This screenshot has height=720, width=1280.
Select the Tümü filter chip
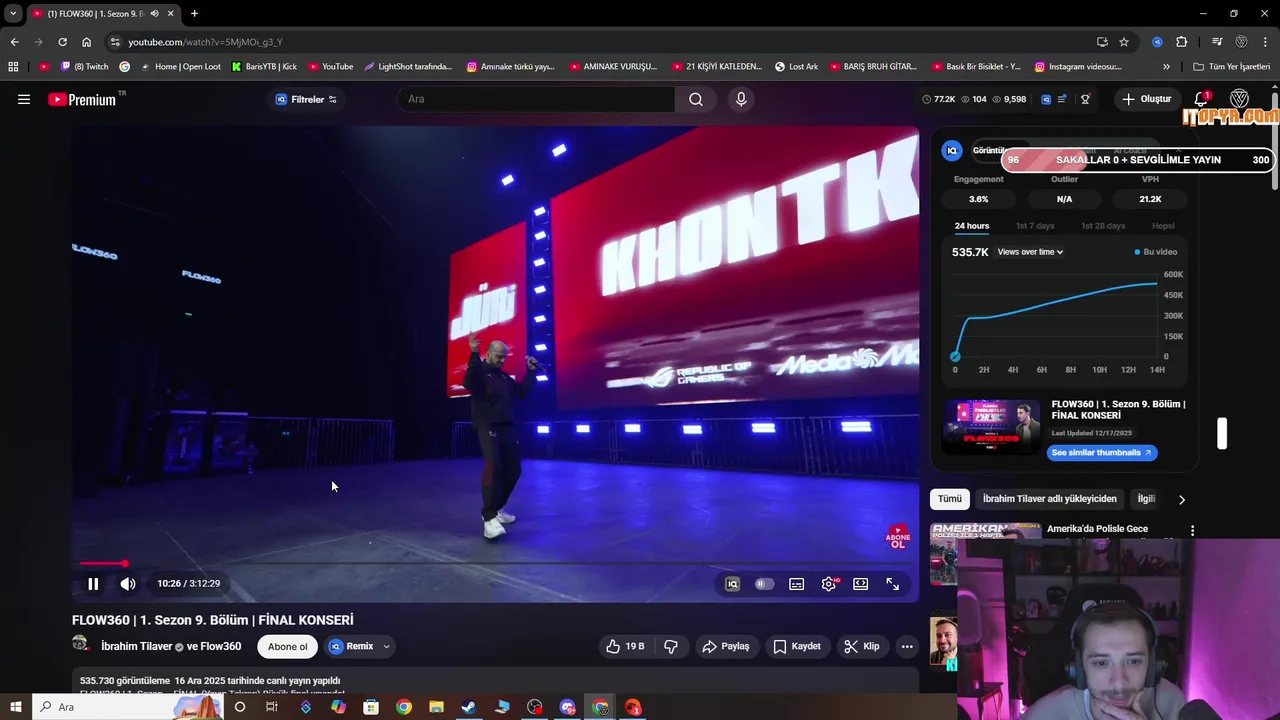click(949, 499)
